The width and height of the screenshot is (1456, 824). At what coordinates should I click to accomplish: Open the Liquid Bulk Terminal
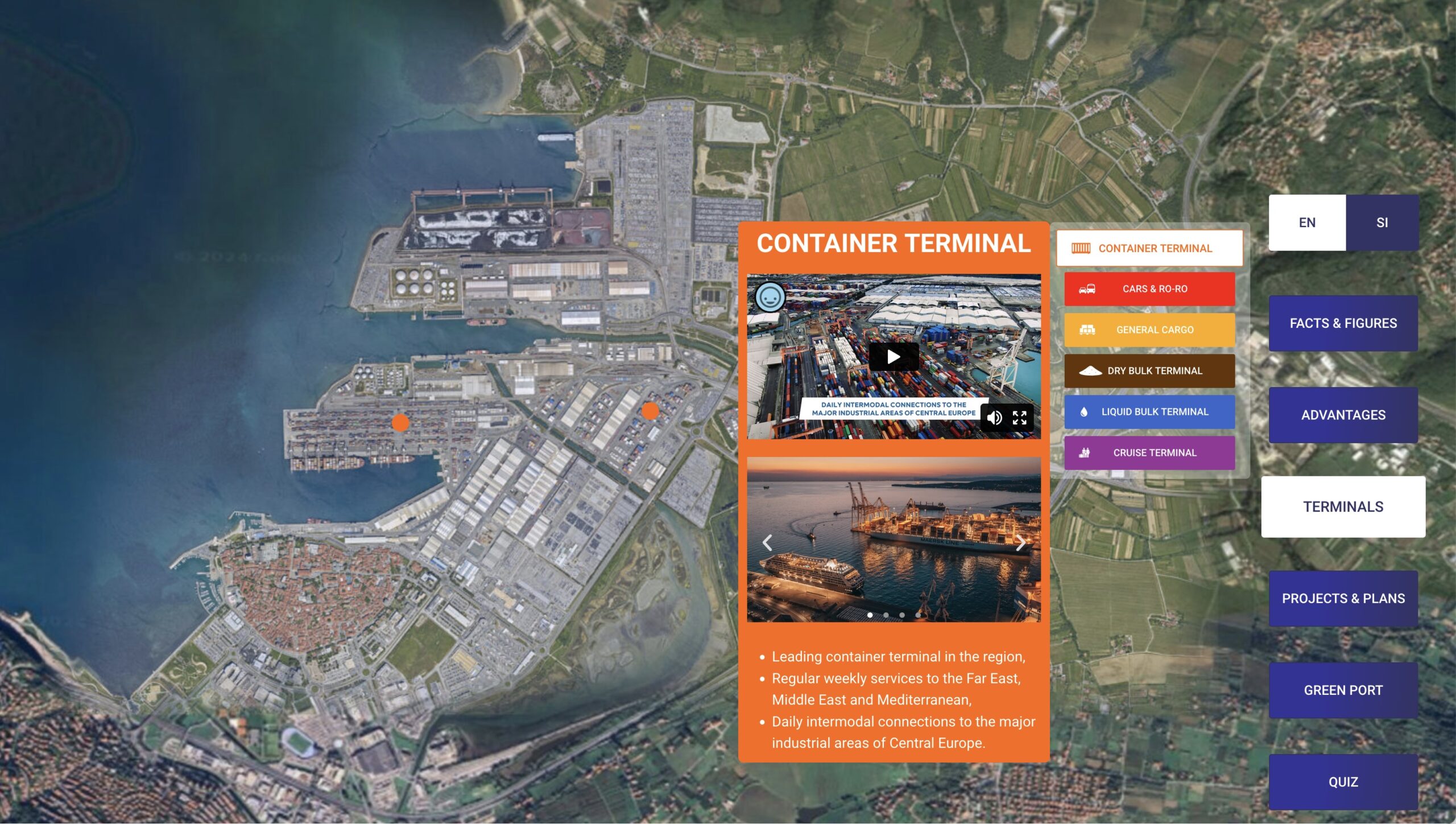pos(1149,412)
